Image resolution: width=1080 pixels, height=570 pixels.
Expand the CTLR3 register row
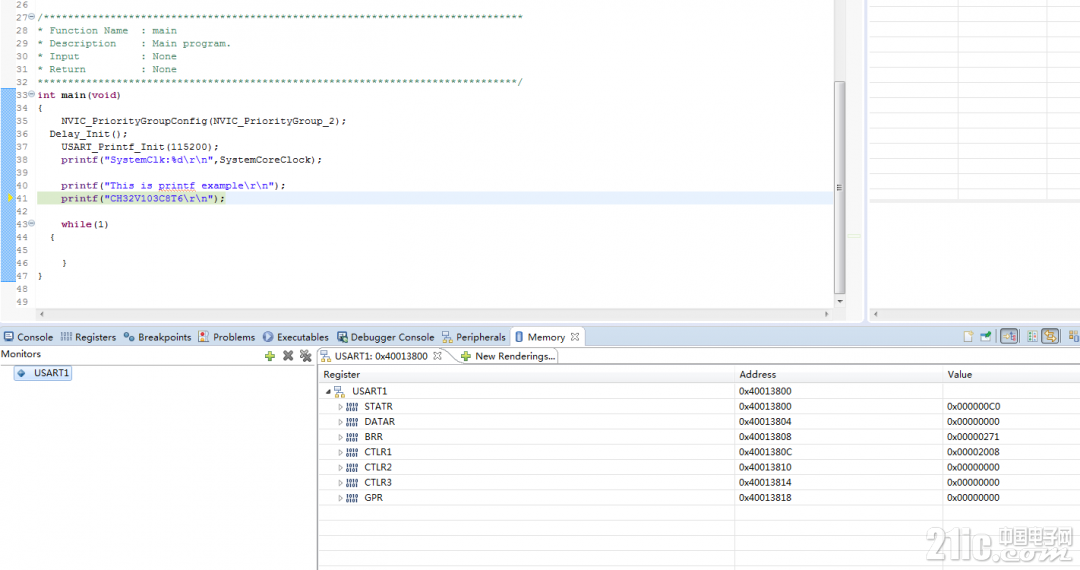[x=340, y=483]
